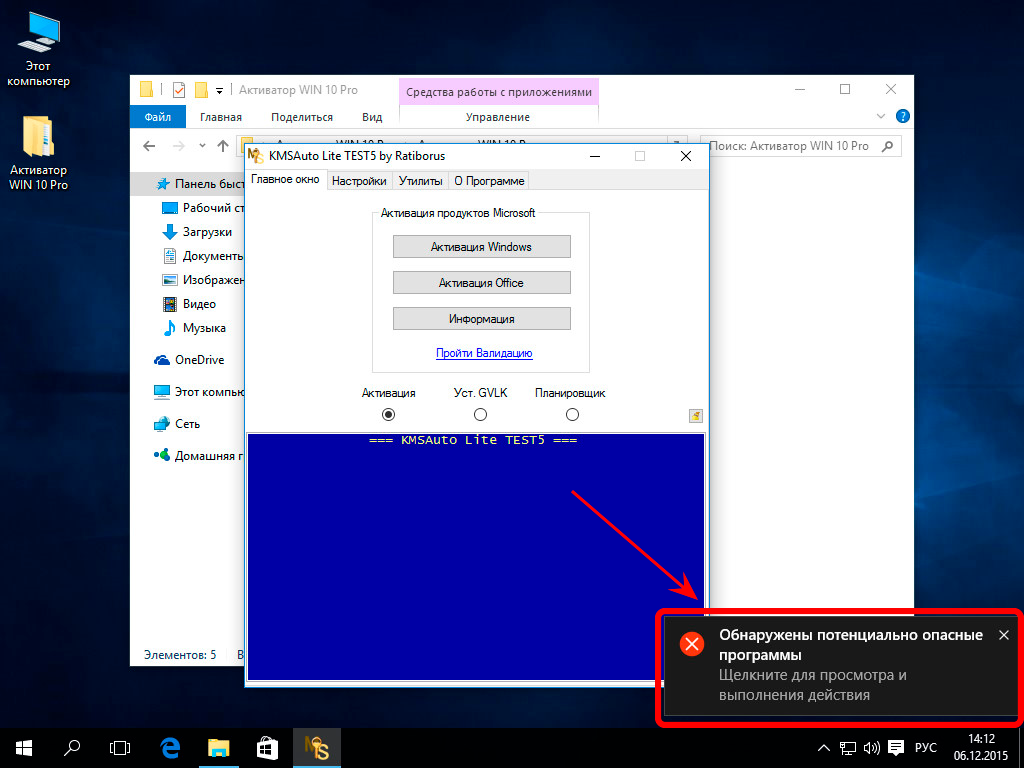Select the Активация radio button
The width and height of the screenshot is (1024, 768).
[x=389, y=414]
